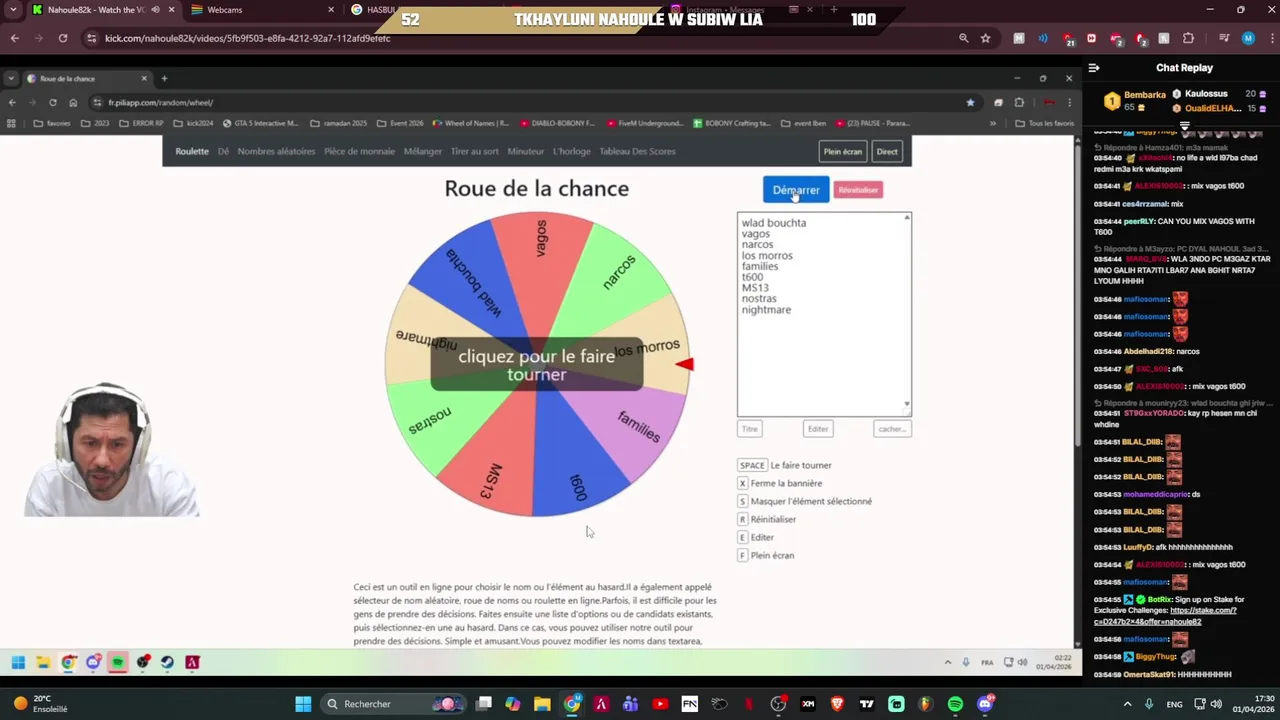The height and width of the screenshot is (720, 1280).
Task: Open Spotify from the taskbar
Action: (955, 704)
